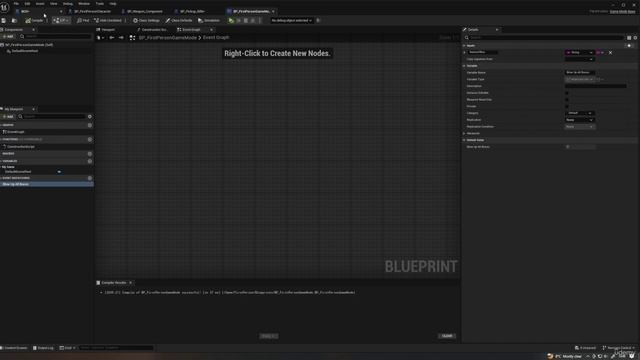Toggle Hide Unrelated nodes

click(x=108, y=20)
